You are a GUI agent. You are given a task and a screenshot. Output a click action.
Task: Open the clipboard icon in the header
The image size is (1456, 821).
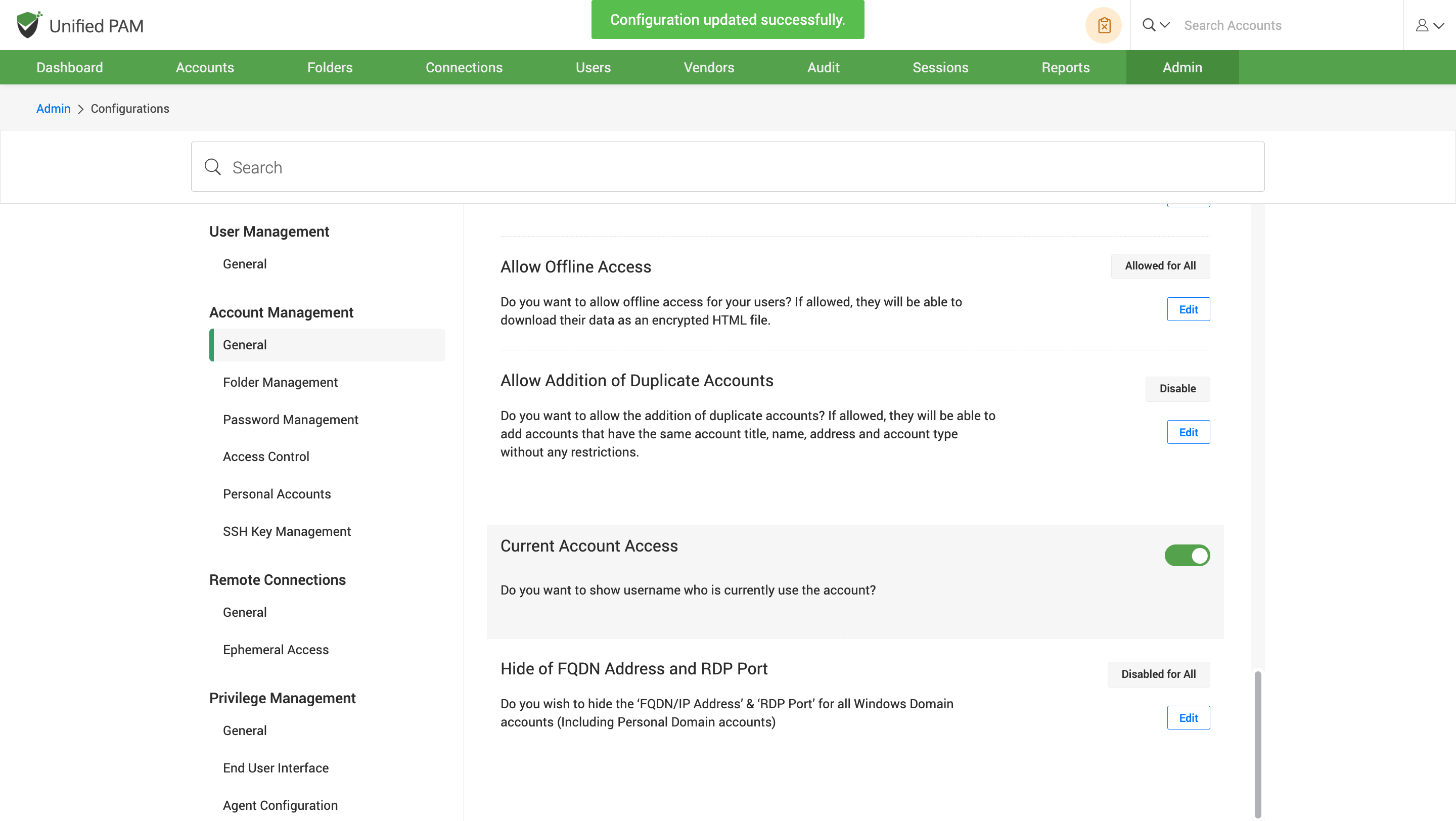(1103, 25)
